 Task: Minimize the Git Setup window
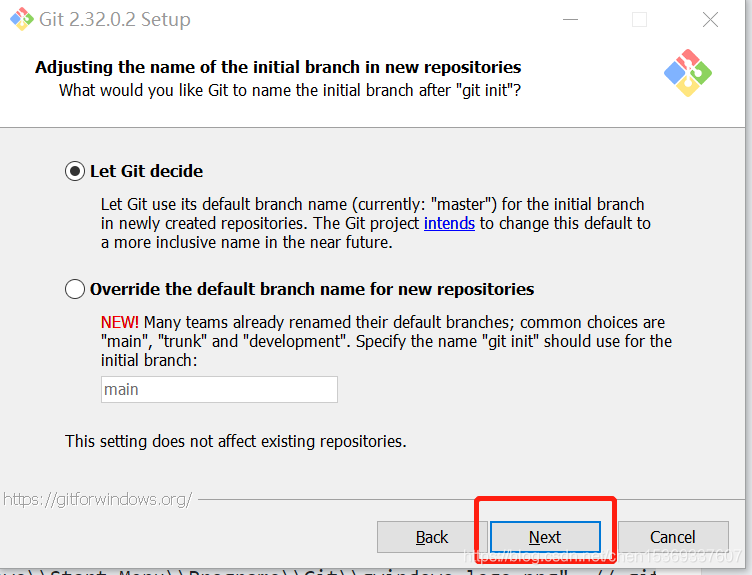pyautogui.click(x=570, y=20)
